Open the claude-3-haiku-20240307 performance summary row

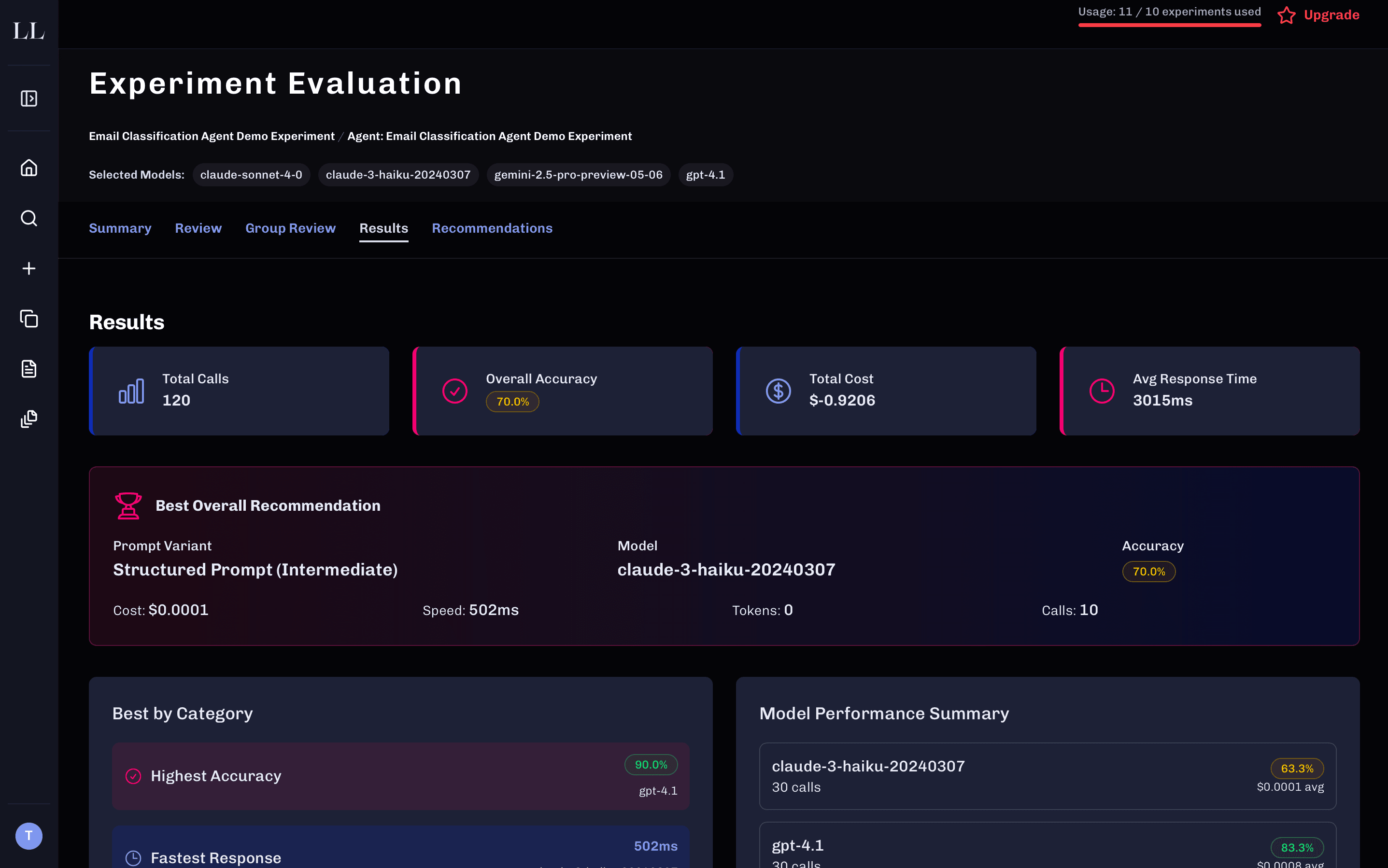point(1047,776)
